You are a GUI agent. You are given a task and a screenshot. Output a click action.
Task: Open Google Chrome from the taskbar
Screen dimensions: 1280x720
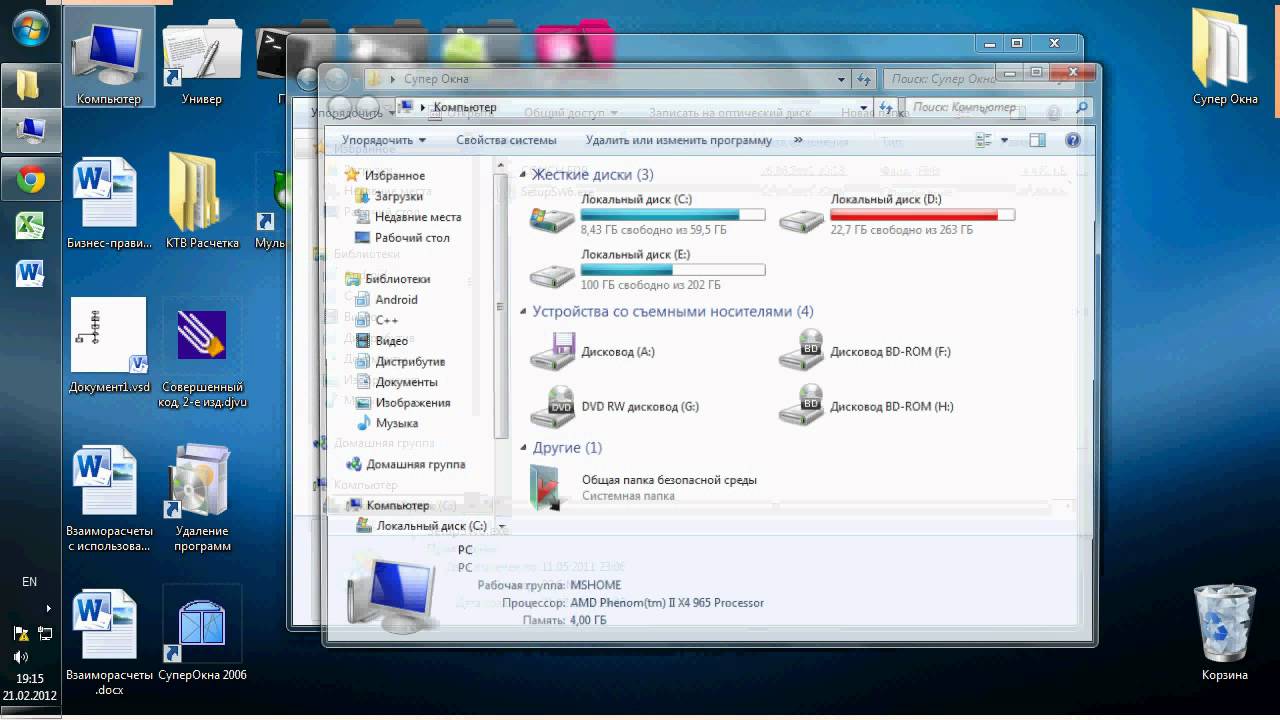(x=30, y=180)
